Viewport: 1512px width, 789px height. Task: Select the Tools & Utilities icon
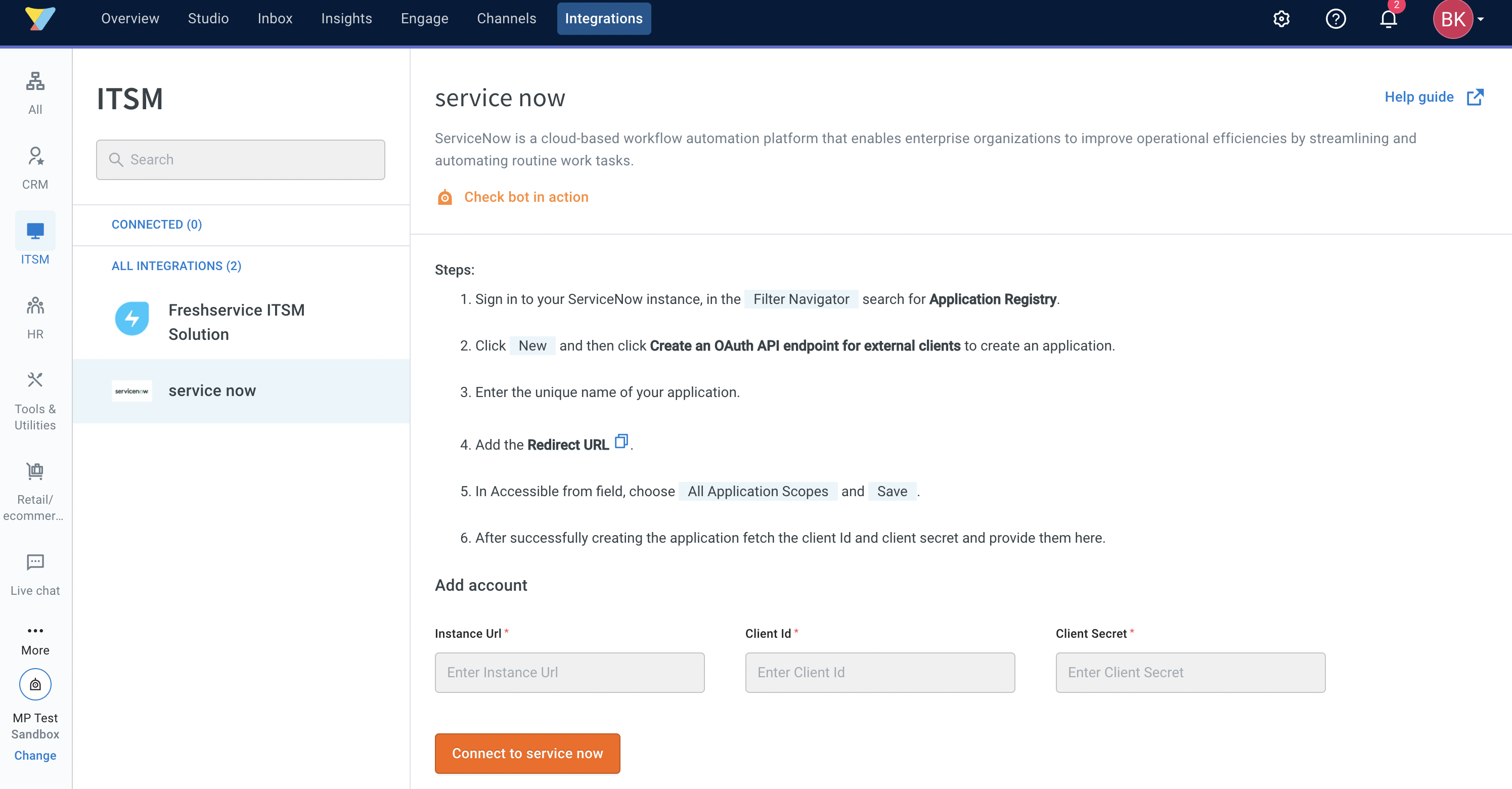pos(35,380)
